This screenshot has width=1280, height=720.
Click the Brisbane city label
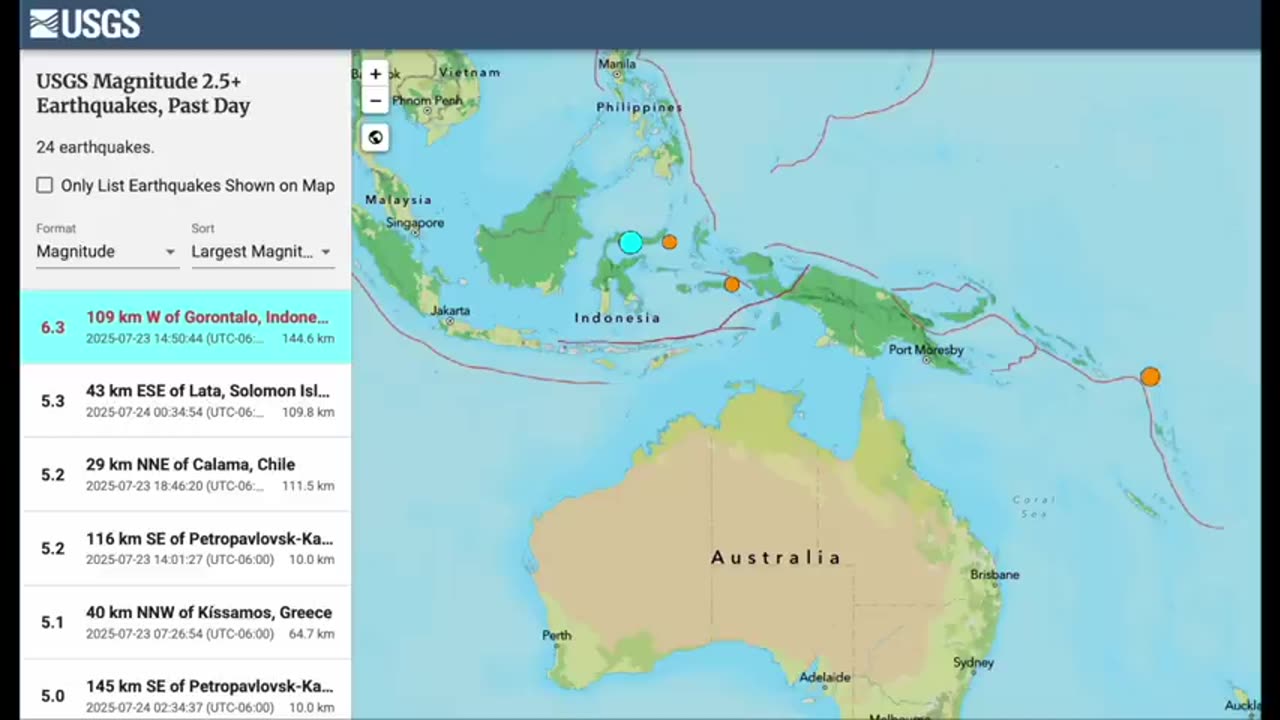995,575
